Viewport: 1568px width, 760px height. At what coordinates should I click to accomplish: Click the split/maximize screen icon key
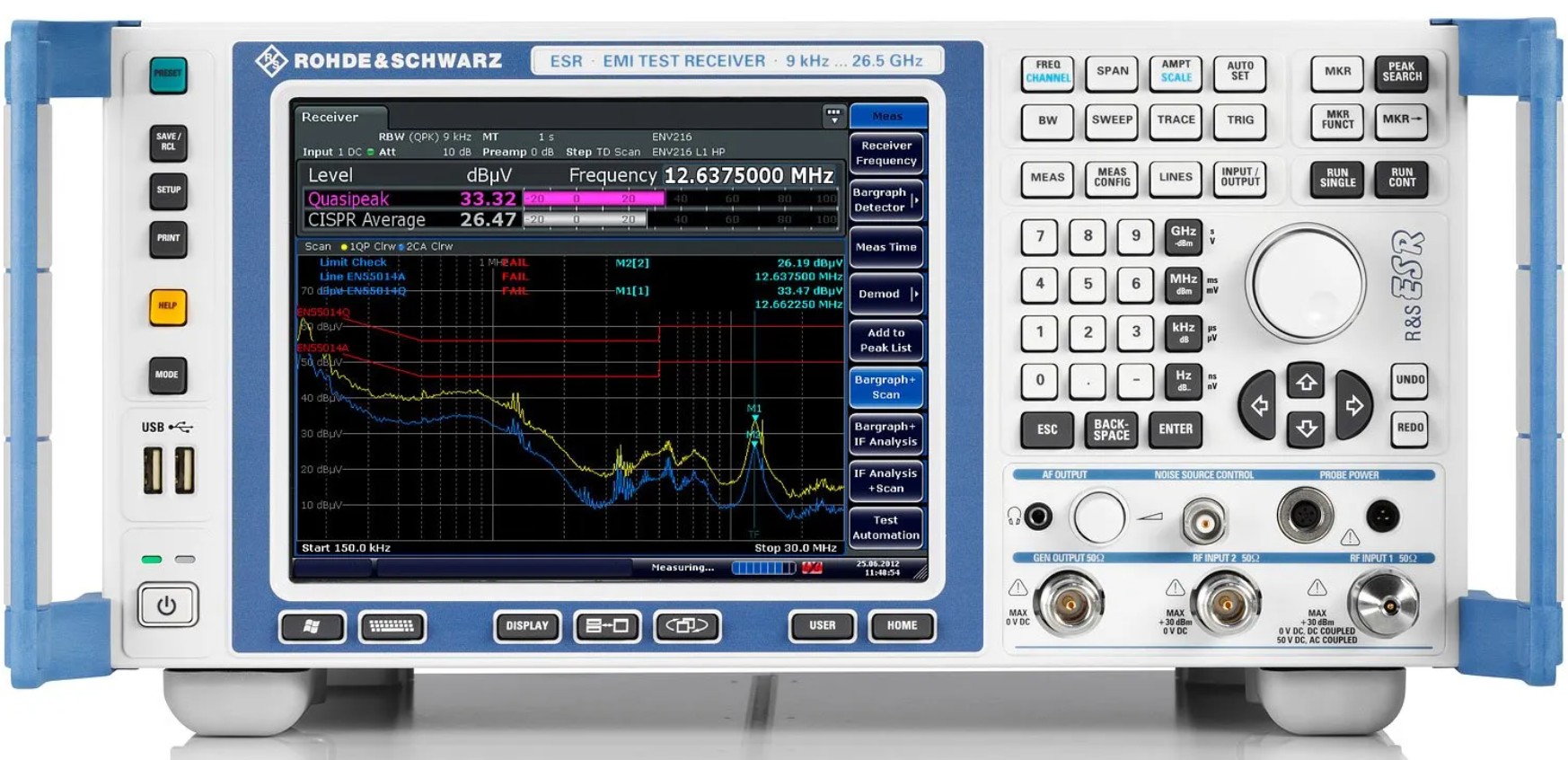pos(607,626)
